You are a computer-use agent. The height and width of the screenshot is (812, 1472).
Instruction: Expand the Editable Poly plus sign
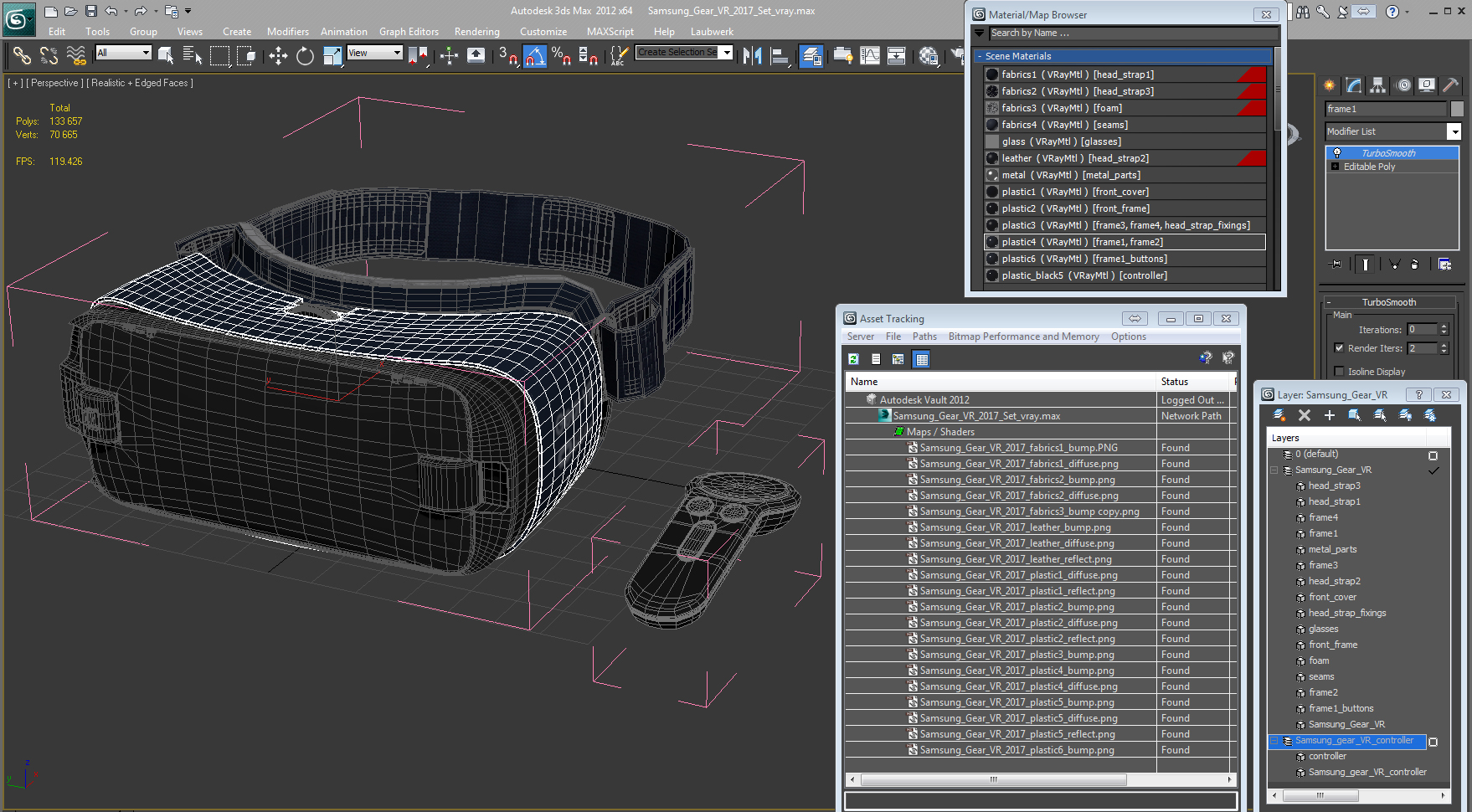point(1335,167)
